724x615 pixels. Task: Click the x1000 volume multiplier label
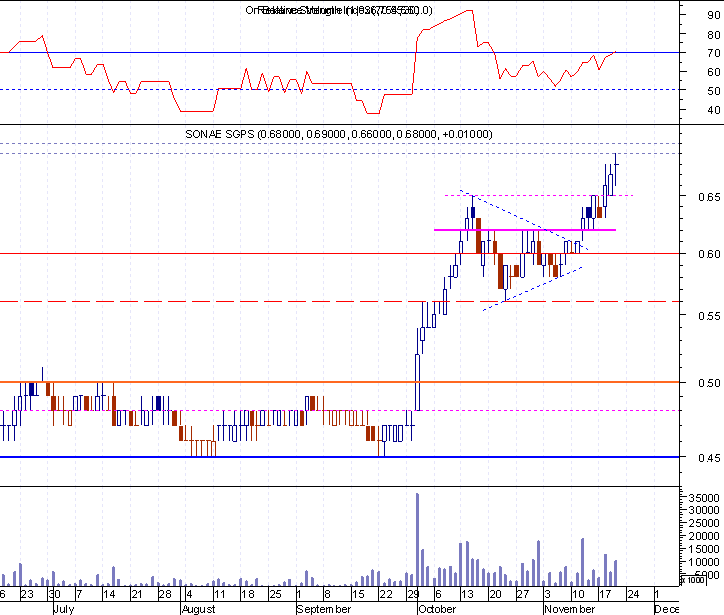click(x=694, y=580)
